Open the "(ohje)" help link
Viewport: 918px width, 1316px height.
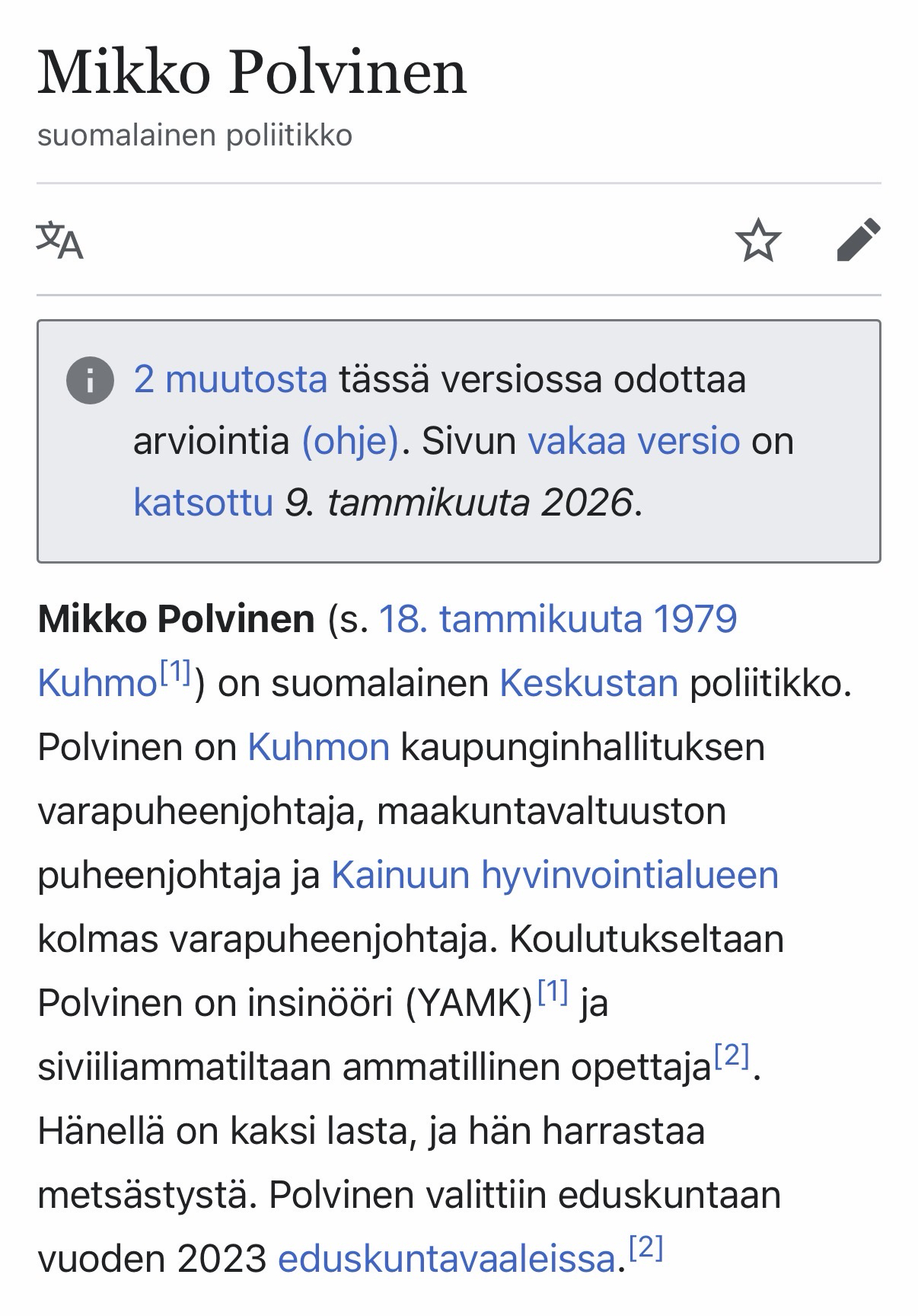tap(350, 440)
